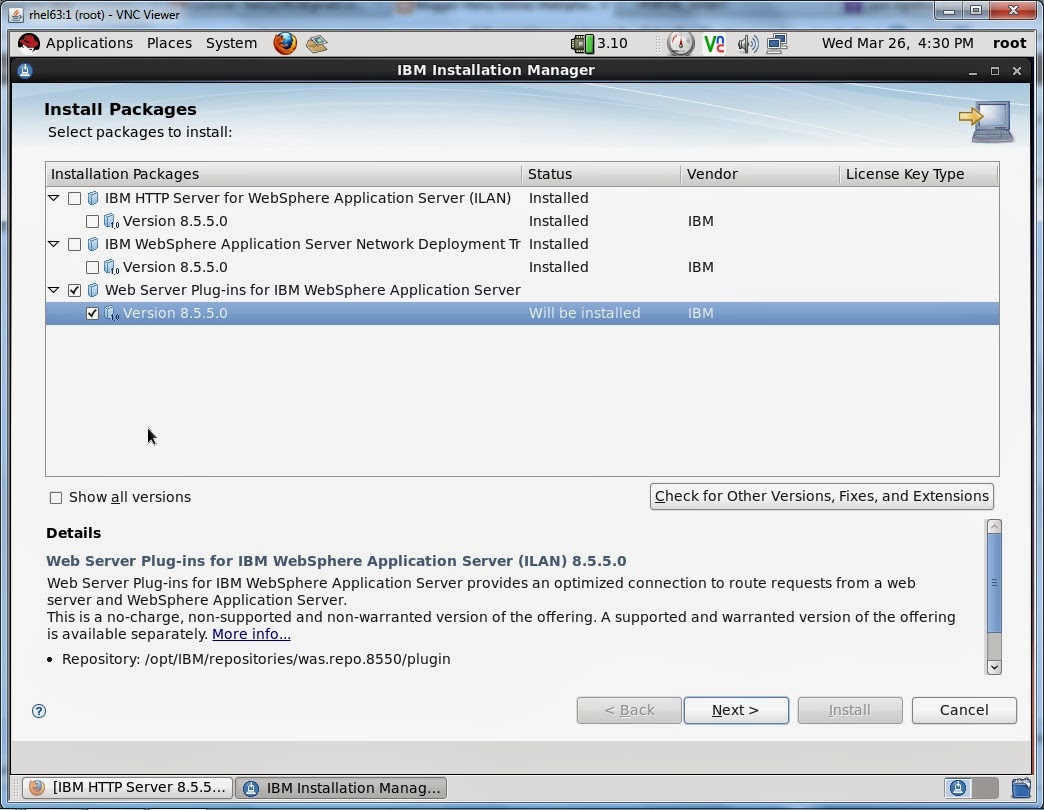This screenshot has width=1044, height=810.
Task: Collapse the Web Server Plug-ins tree entry
Action: pyautogui.click(x=54, y=290)
